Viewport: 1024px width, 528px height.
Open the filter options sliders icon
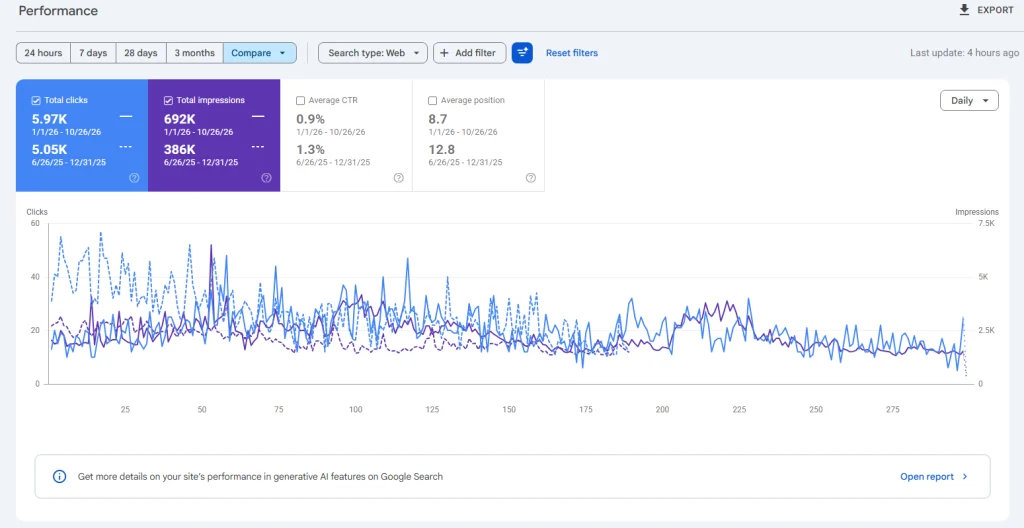tap(522, 53)
